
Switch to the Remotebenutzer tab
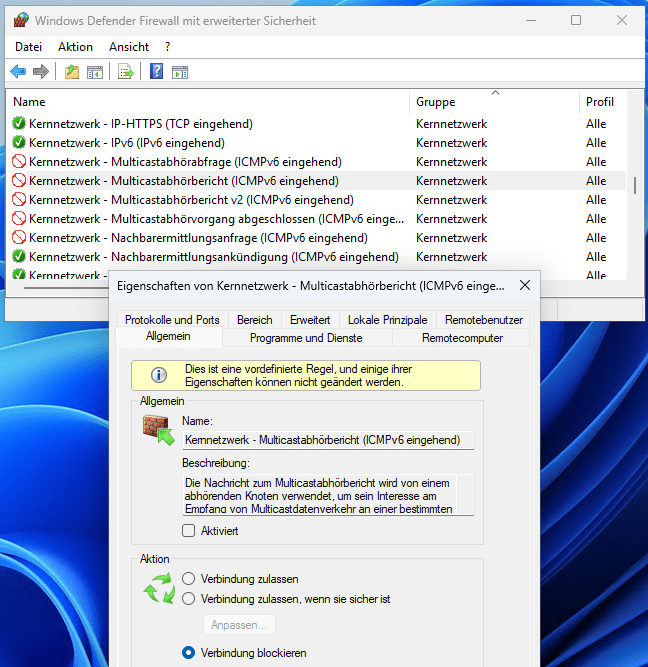[484, 319]
